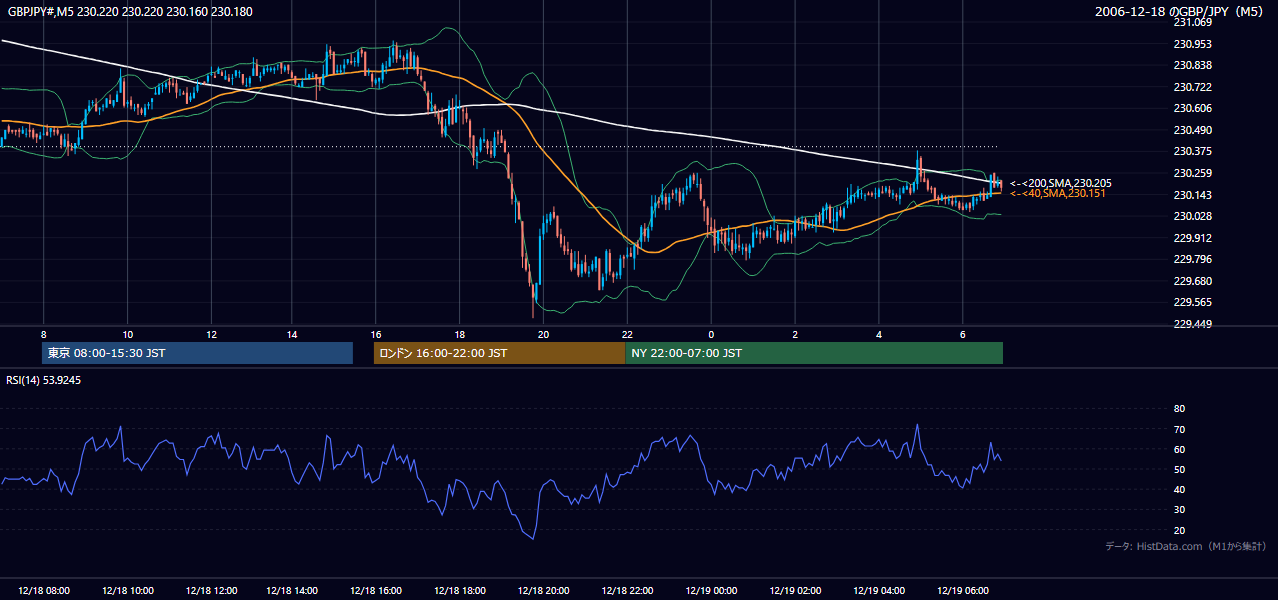Screen dimensions: 1278x600
Task: Click the RSI 40 level label
Action: click(x=1179, y=489)
